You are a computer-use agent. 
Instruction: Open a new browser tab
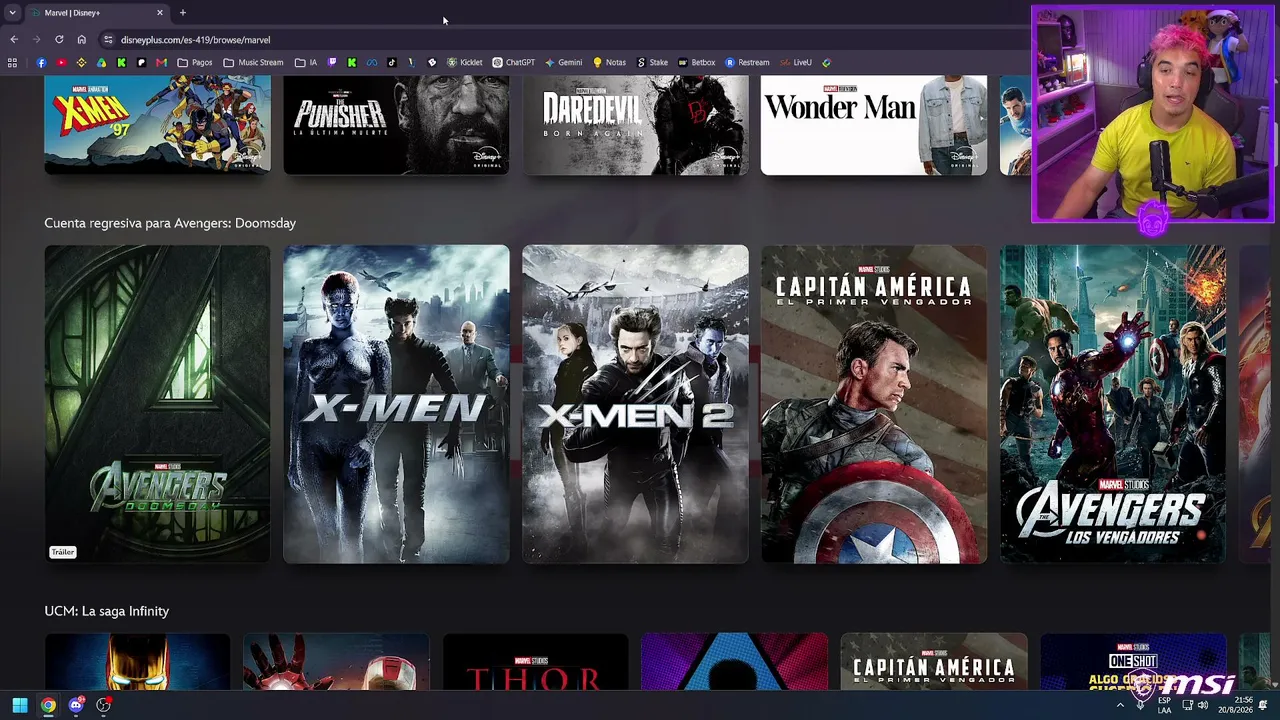pyautogui.click(x=183, y=13)
